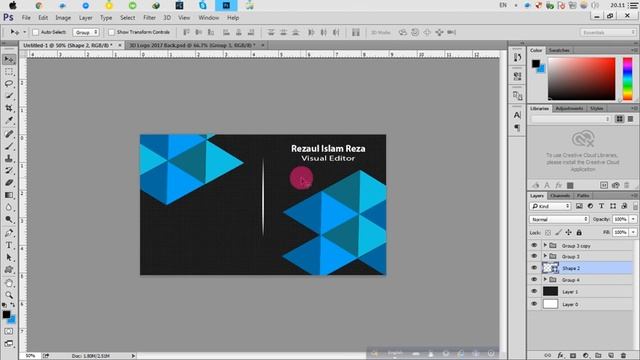Pick a color in the color field
Screen dimensions: 640x360
(x=581, y=79)
